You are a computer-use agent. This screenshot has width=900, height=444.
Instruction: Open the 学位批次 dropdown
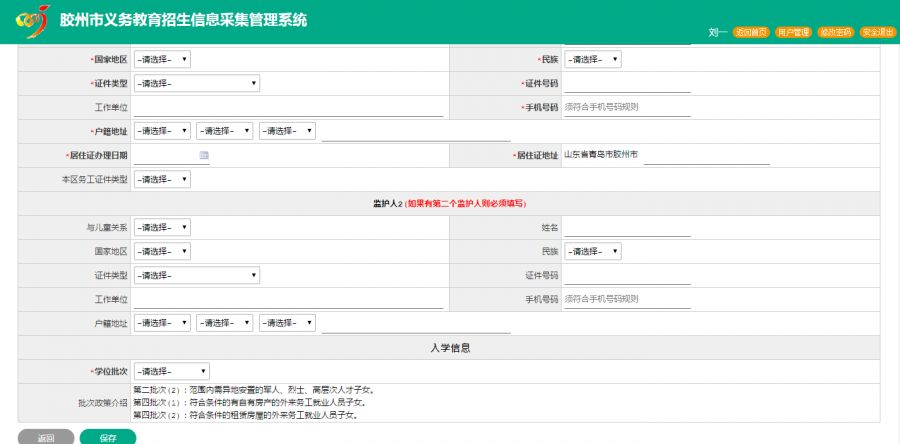coord(172,371)
